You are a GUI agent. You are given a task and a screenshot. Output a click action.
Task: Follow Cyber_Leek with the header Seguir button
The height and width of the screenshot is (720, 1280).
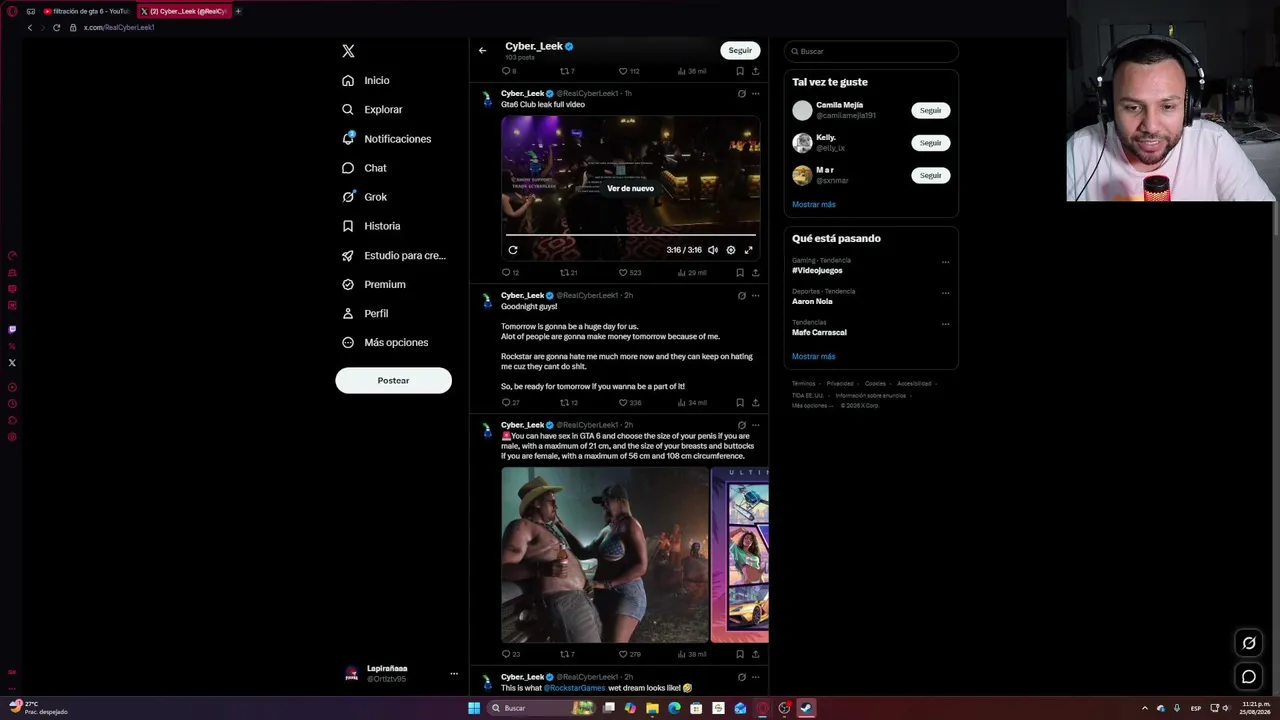pos(740,50)
